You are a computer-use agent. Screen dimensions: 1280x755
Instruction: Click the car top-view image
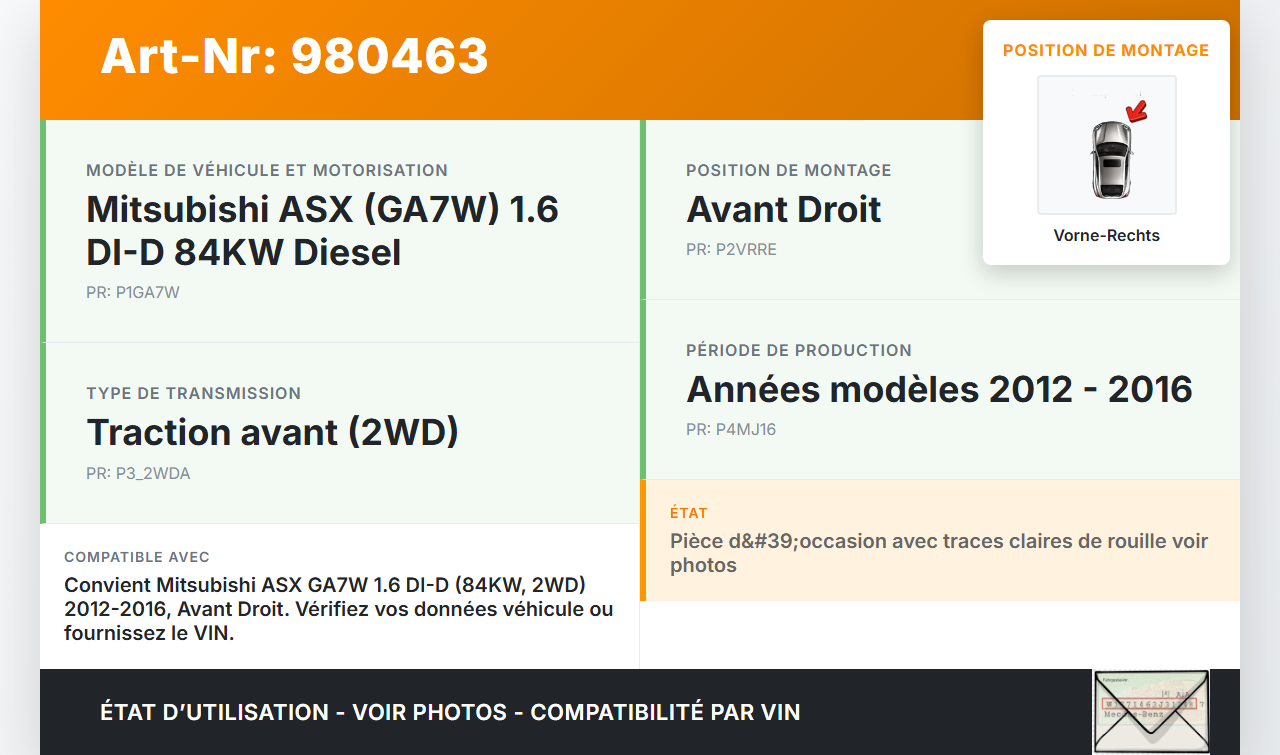click(1110, 158)
